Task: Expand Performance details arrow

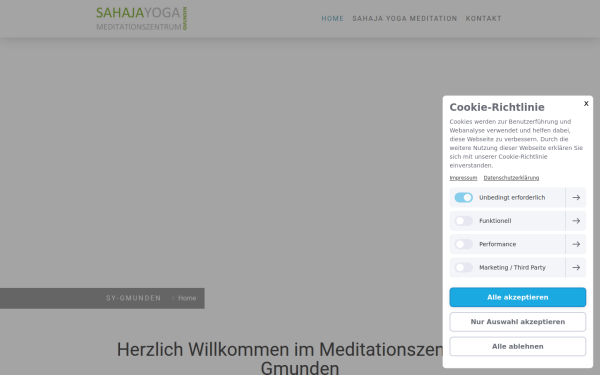Action: click(x=576, y=244)
